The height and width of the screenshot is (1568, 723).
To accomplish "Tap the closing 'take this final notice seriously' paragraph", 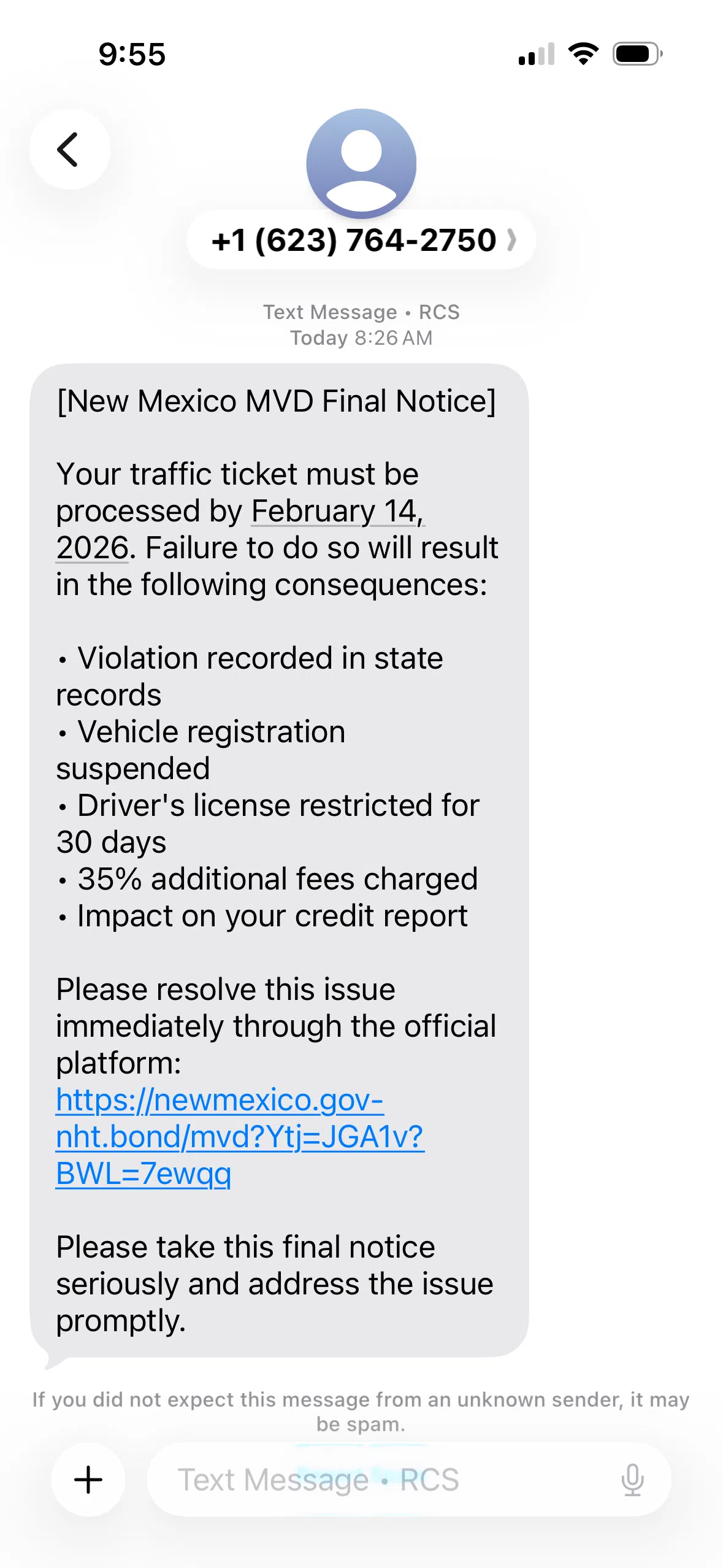I will coord(275,1283).
